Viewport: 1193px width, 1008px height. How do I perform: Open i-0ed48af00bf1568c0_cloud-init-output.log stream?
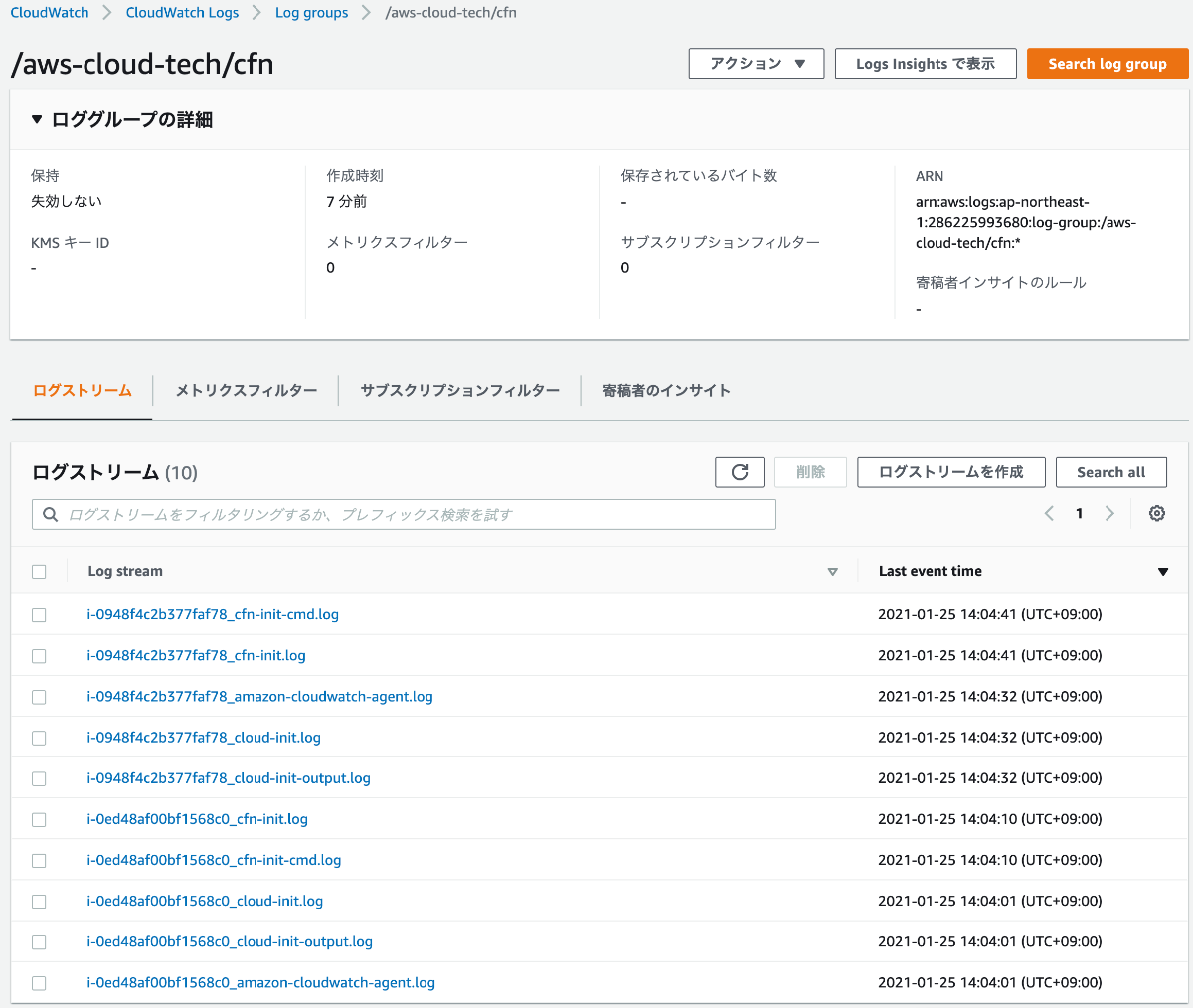click(230, 941)
